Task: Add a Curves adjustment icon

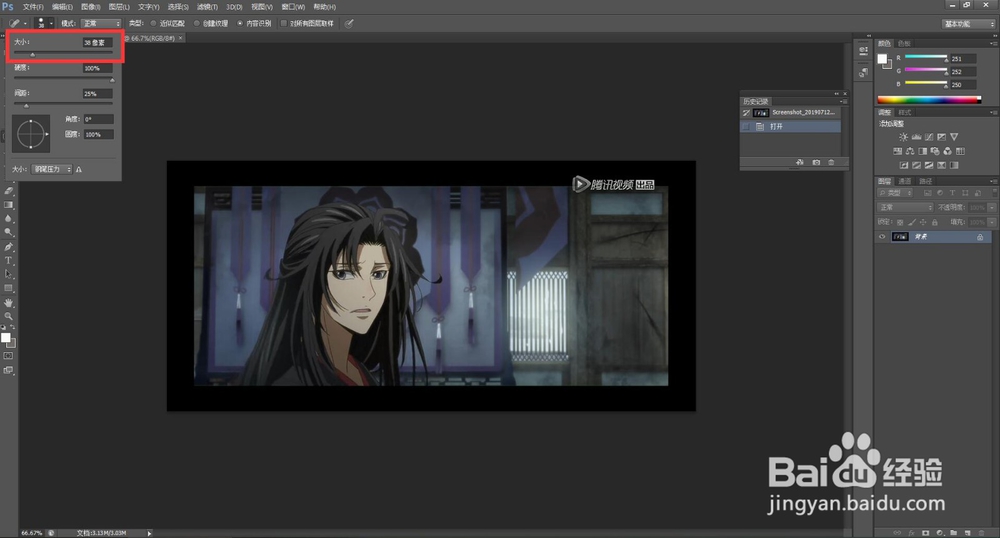Action: click(x=929, y=137)
